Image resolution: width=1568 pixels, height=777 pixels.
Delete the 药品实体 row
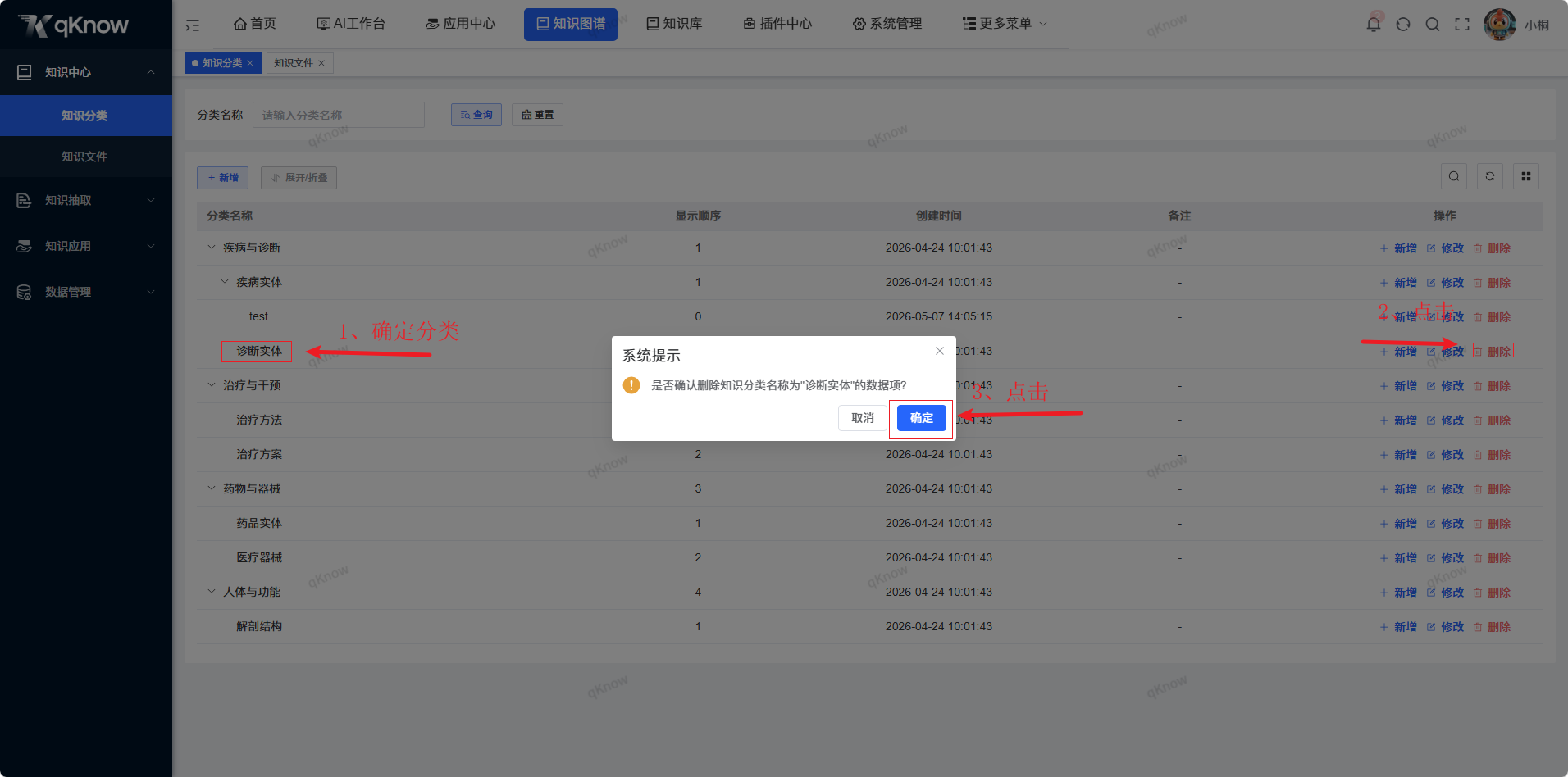tap(1493, 524)
